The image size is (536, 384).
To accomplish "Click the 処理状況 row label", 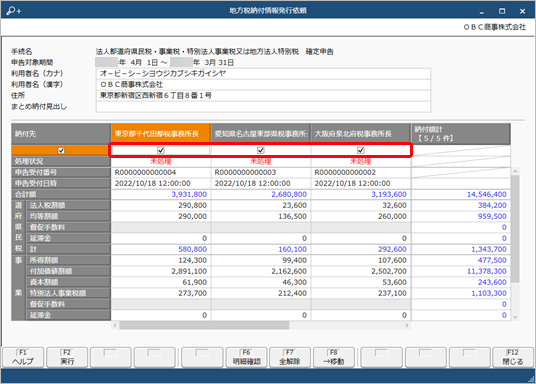I will point(61,161).
